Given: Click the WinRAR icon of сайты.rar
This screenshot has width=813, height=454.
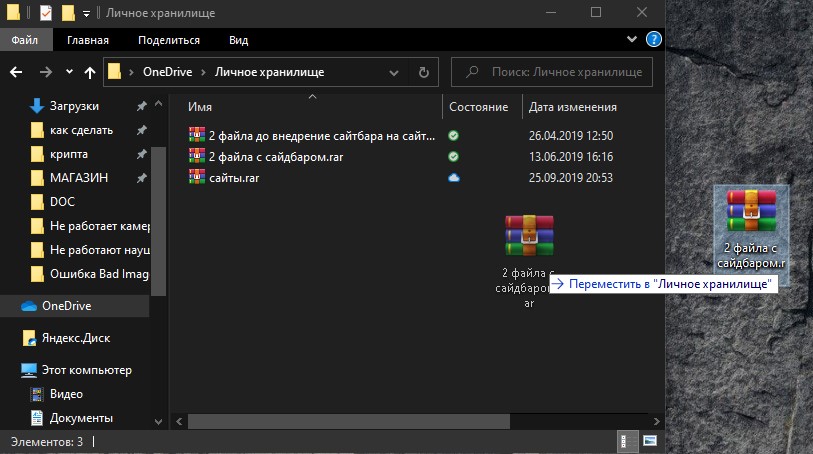Looking at the screenshot, I should click(x=197, y=177).
